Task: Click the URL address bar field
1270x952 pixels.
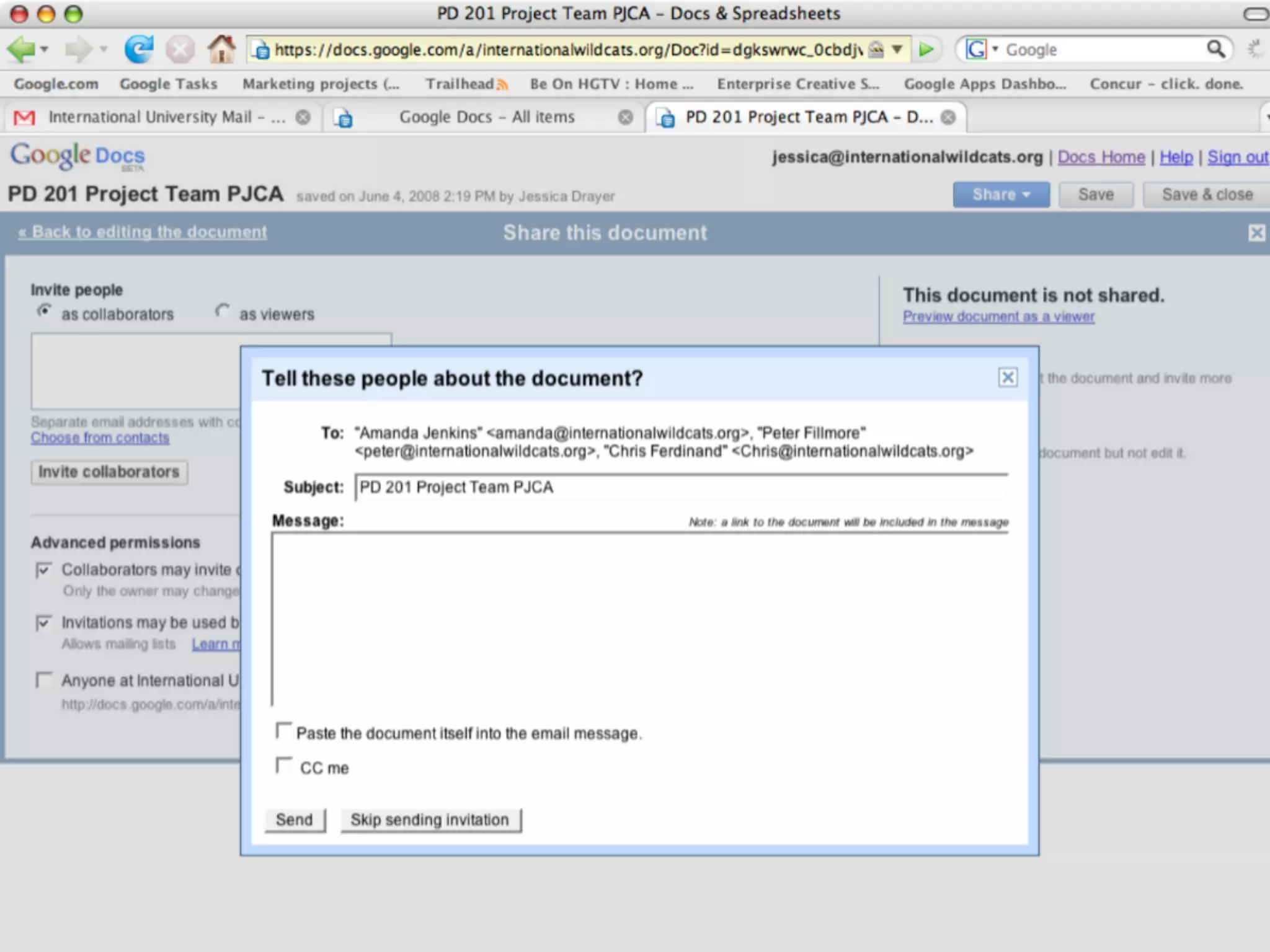Action: click(567, 49)
